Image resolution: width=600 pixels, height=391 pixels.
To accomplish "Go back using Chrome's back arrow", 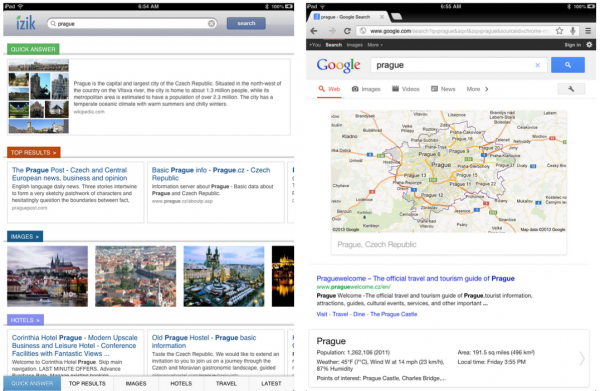I will pos(314,31).
